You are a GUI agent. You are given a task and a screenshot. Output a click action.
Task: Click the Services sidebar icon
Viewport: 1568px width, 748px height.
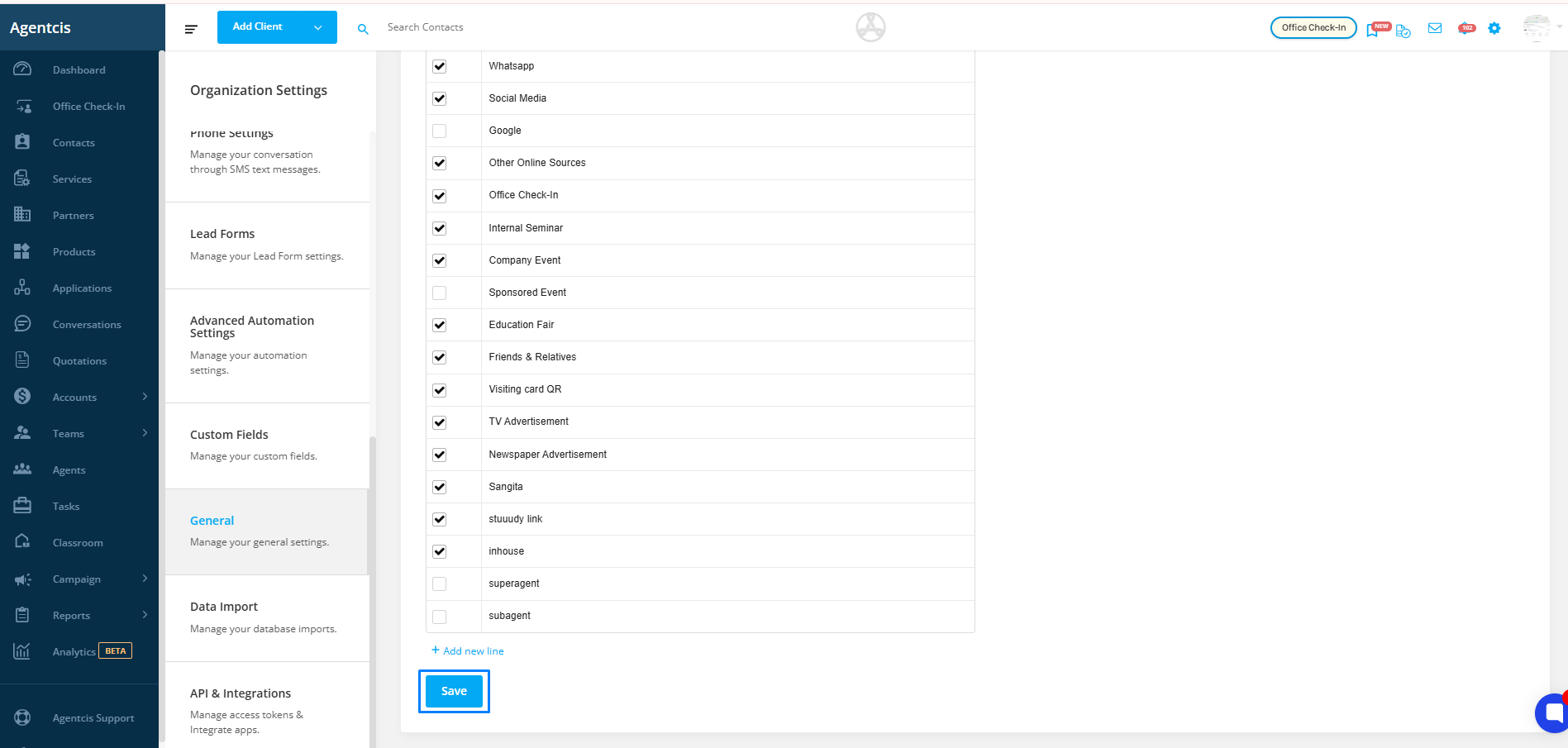(22, 179)
